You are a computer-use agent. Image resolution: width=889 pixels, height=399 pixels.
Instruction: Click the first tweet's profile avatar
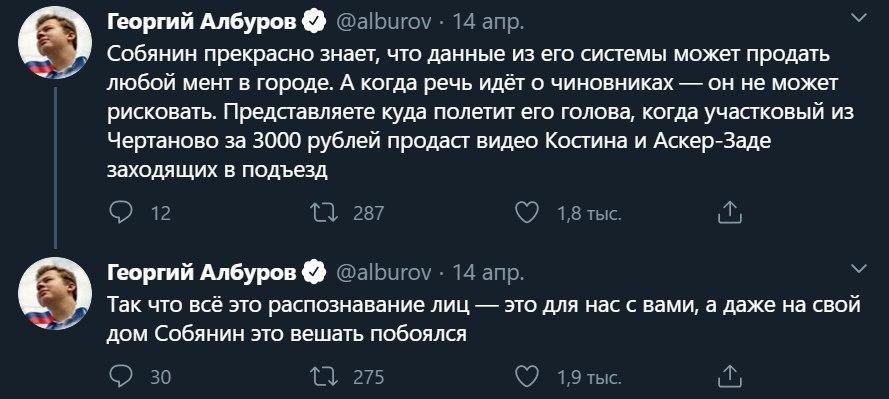[x=55, y=43]
